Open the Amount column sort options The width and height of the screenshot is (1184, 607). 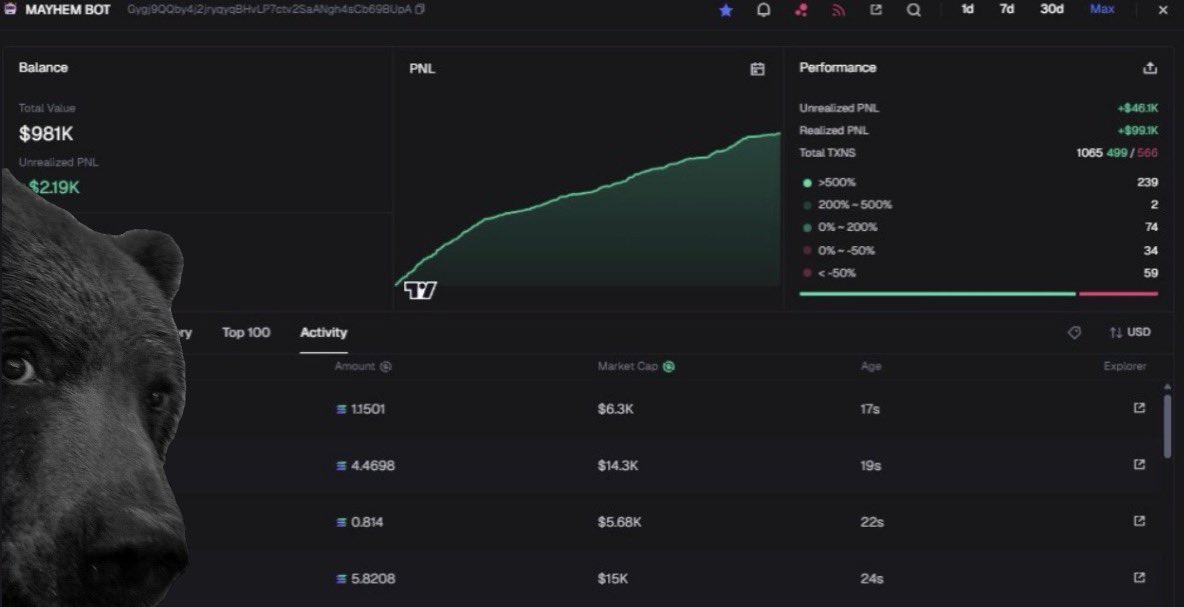tap(363, 366)
